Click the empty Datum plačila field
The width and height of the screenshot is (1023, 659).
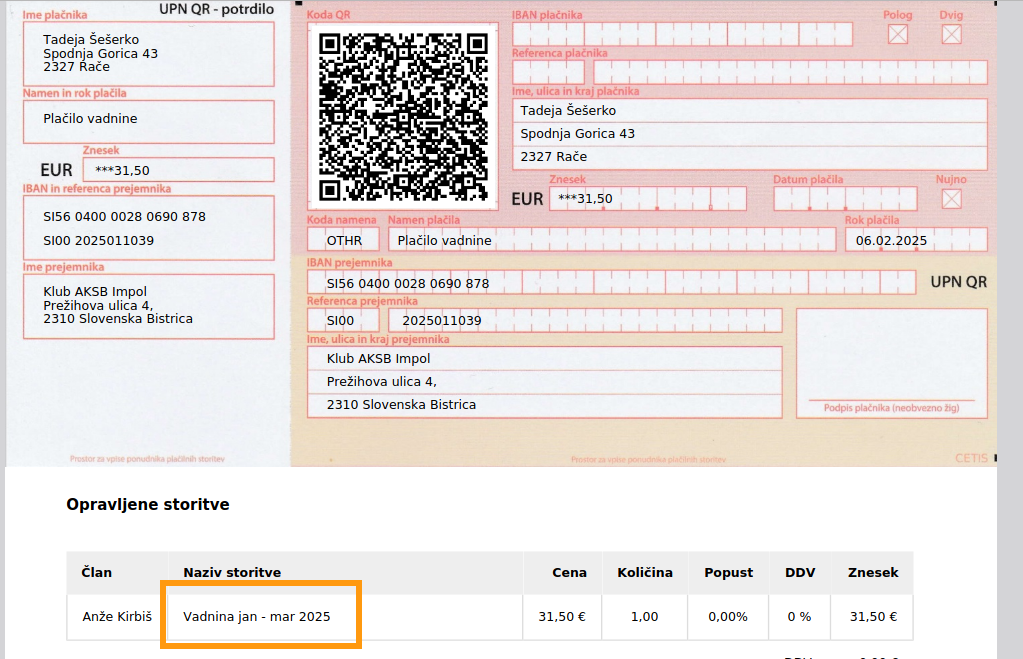(842, 198)
